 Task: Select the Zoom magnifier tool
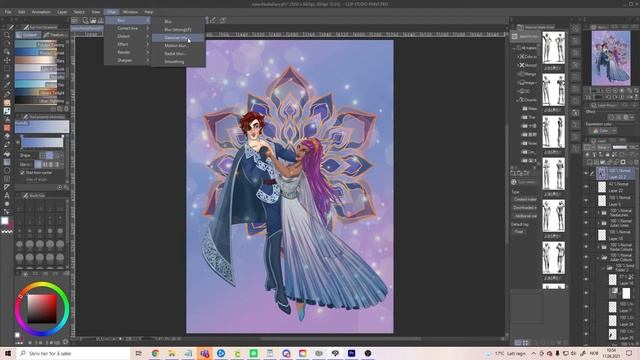7,36
